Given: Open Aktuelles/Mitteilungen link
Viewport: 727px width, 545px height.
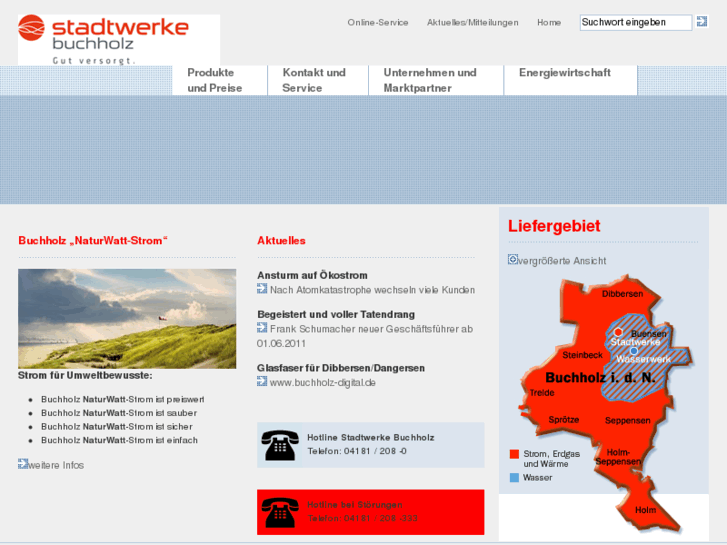Looking at the screenshot, I should pos(472,22).
